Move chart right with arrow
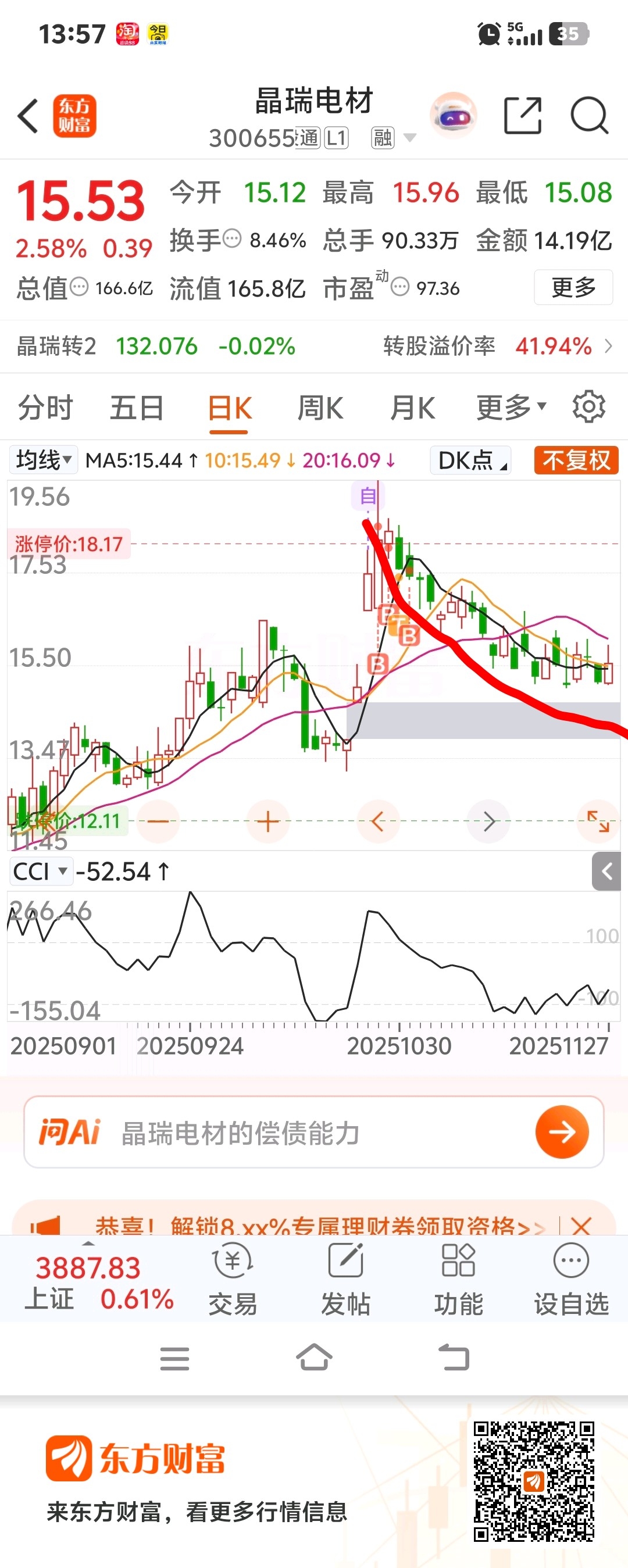Screen dimensions: 628x1568 coord(488,821)
